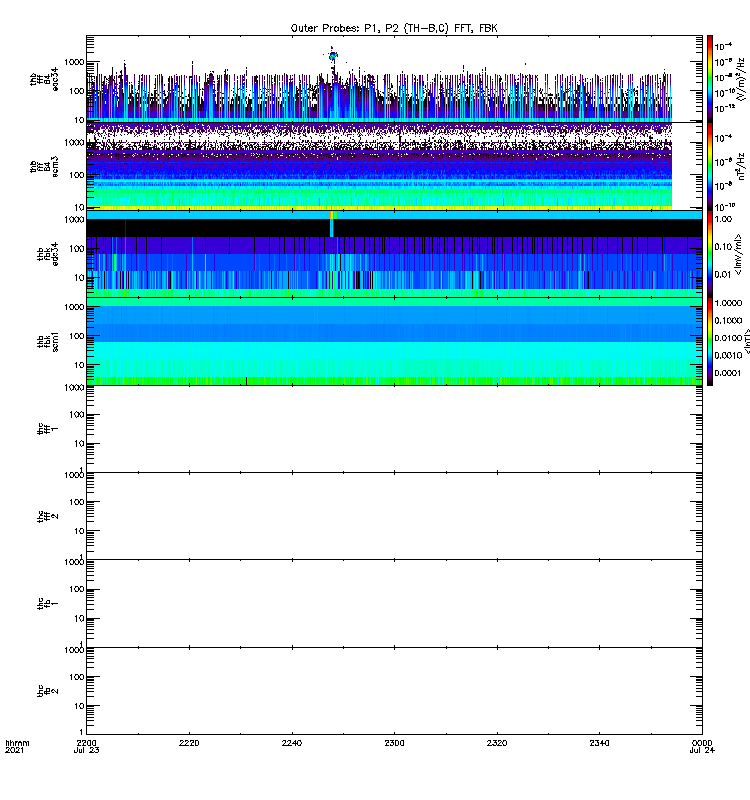The image size is (750, 800).
Task: Select the "thc fff 2" panel label
Action: coord(48,516)
